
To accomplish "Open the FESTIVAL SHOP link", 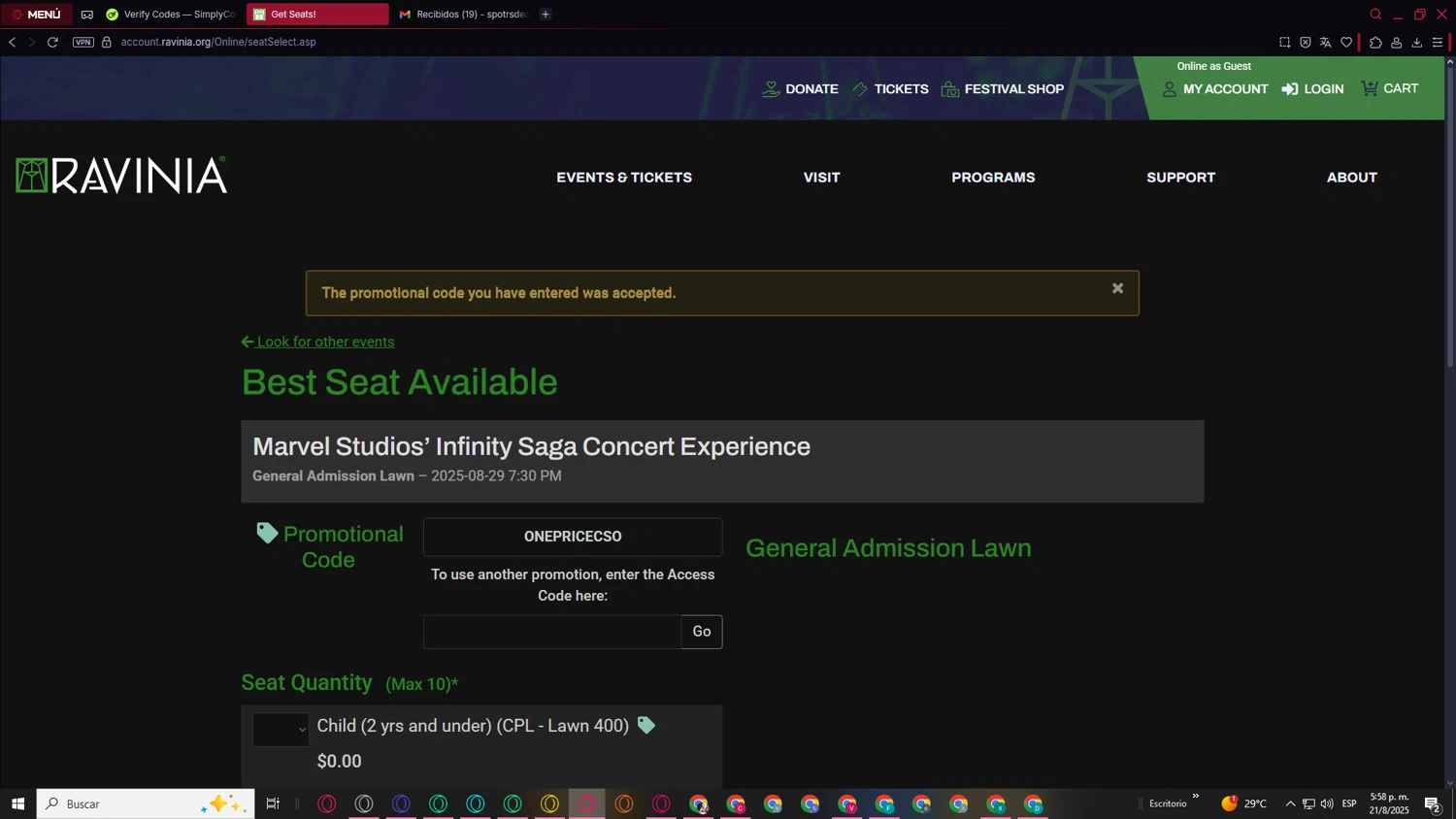I will click(1003, 89).
